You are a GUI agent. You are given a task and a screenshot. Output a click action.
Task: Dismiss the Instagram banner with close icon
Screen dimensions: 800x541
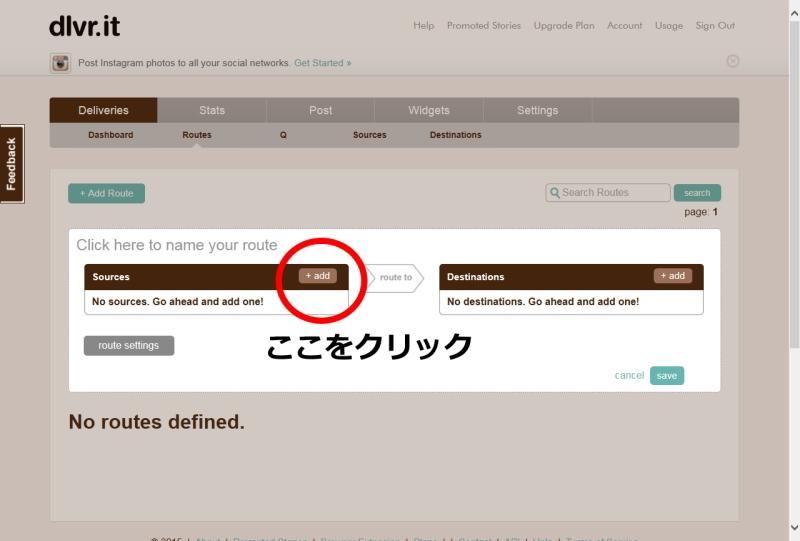(x=733, y=61)
